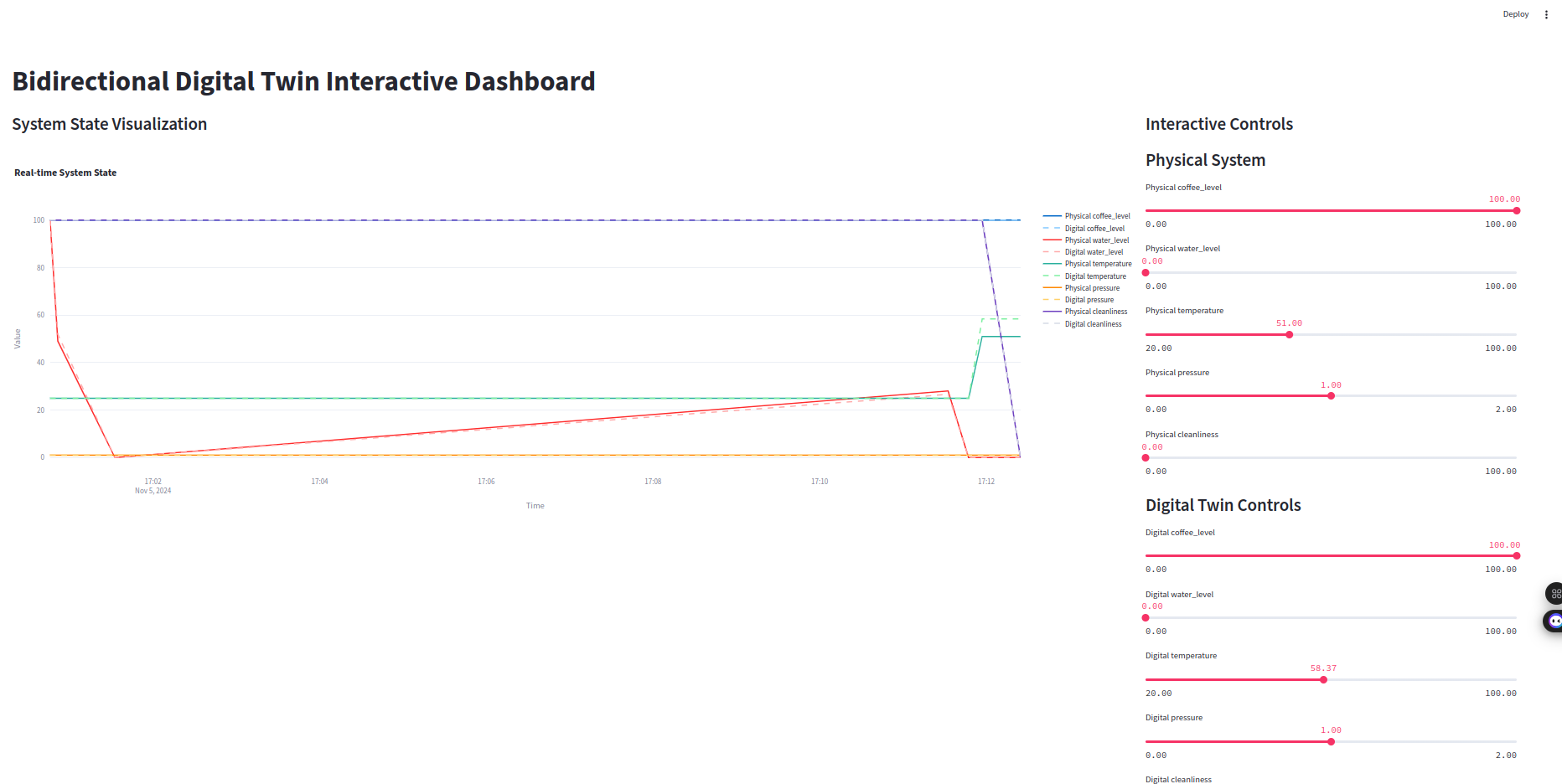Open the chatbot assistant icon at right edge
Image resolution: width=1562 pixels, height=784 pixels.
point(1554,621)
